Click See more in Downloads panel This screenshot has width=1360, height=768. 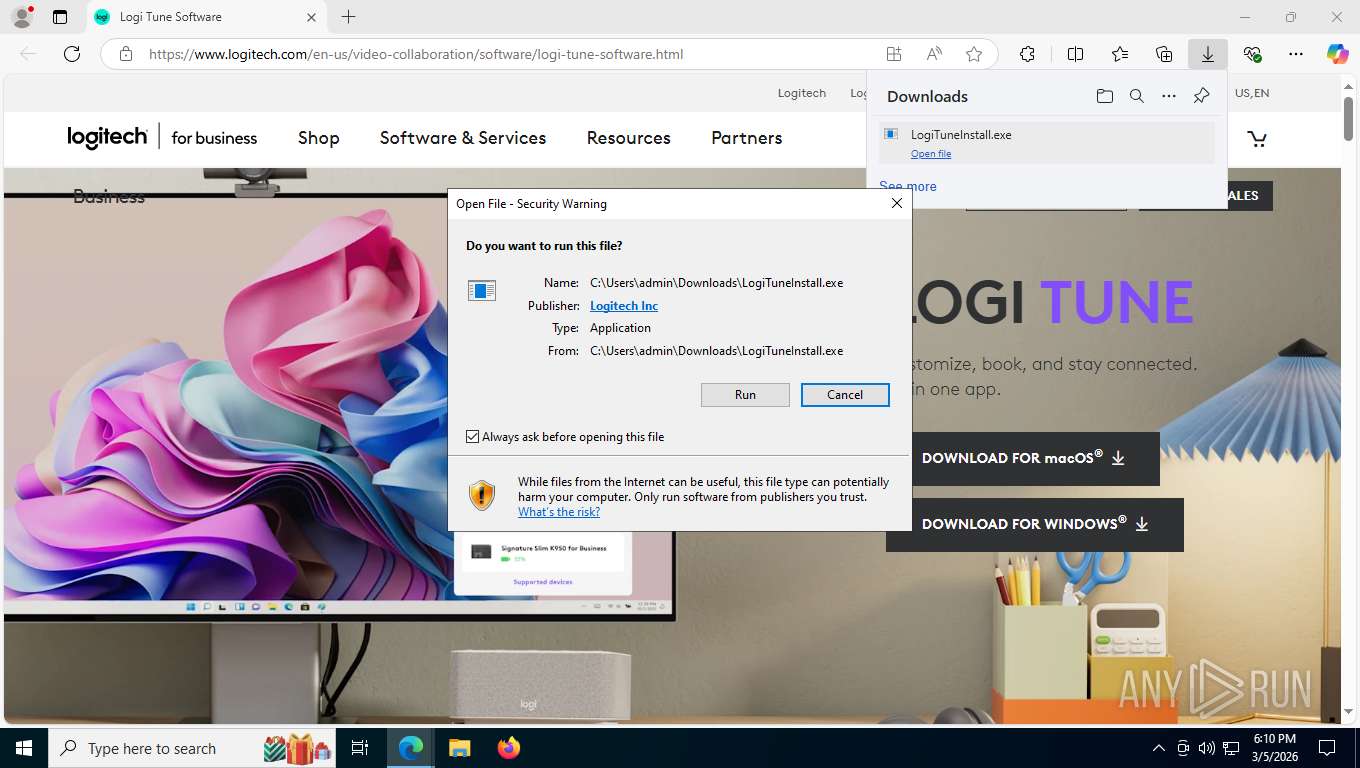[x=908, y=186]
